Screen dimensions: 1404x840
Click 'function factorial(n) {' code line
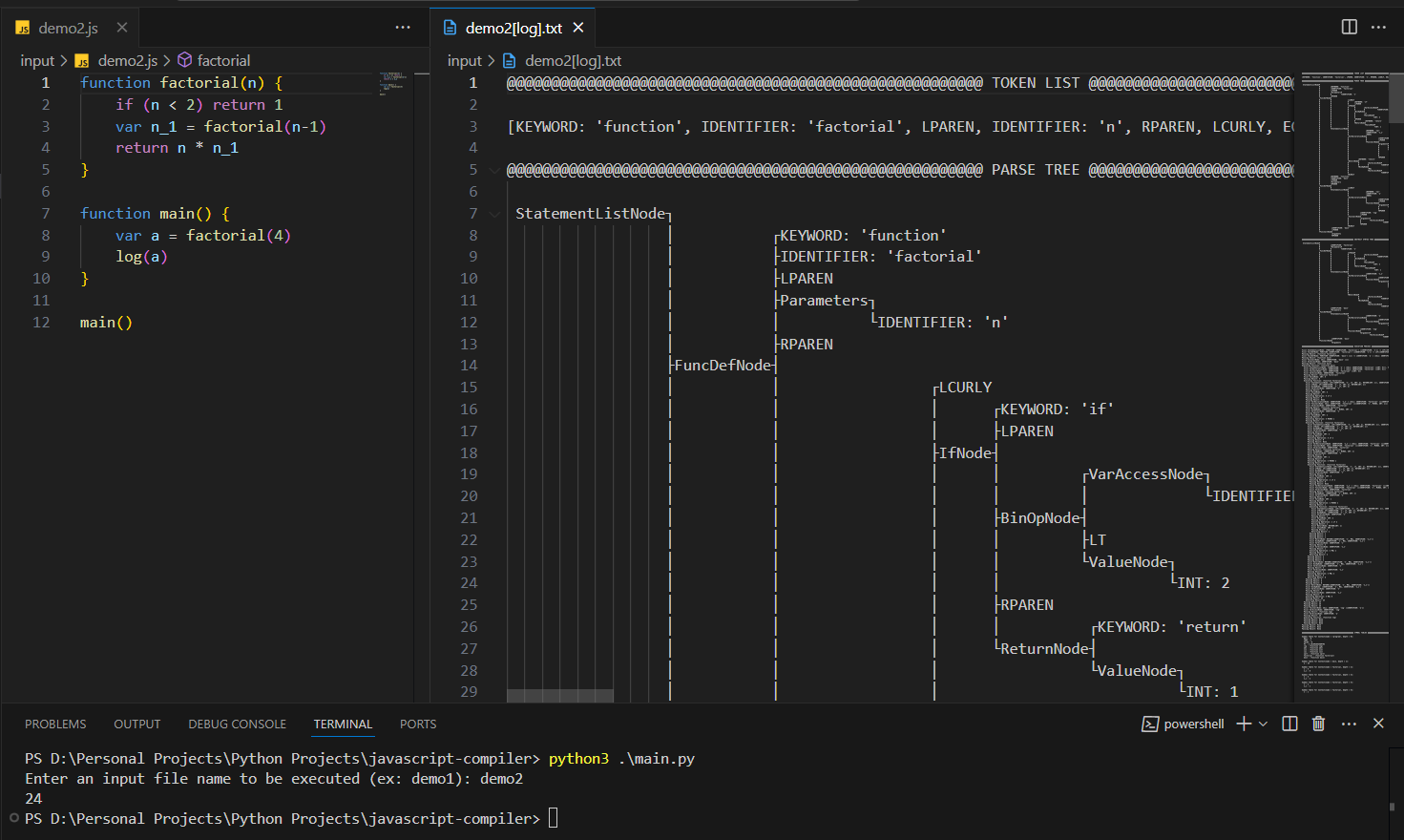point(181,83)
